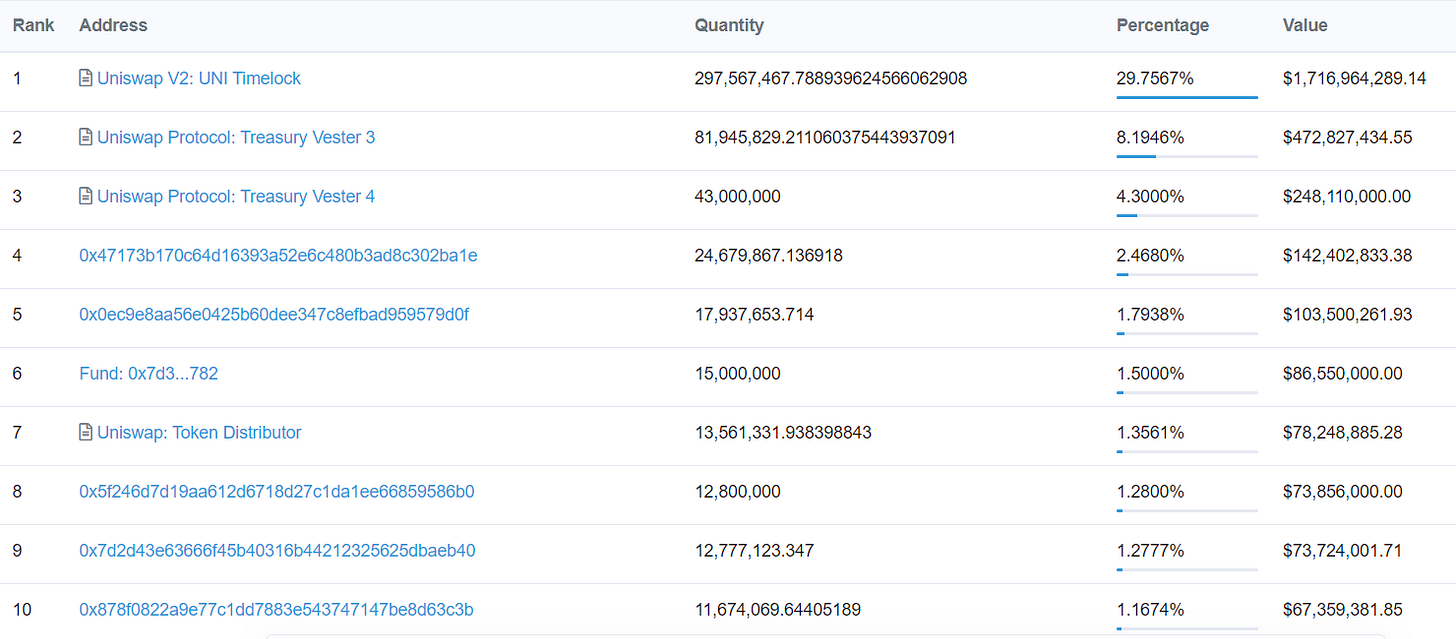Open address 0x0ec9e8aa56e0425b60dee347c8efbad959579d0f
1456x639 pixels.
click(274, 314)
